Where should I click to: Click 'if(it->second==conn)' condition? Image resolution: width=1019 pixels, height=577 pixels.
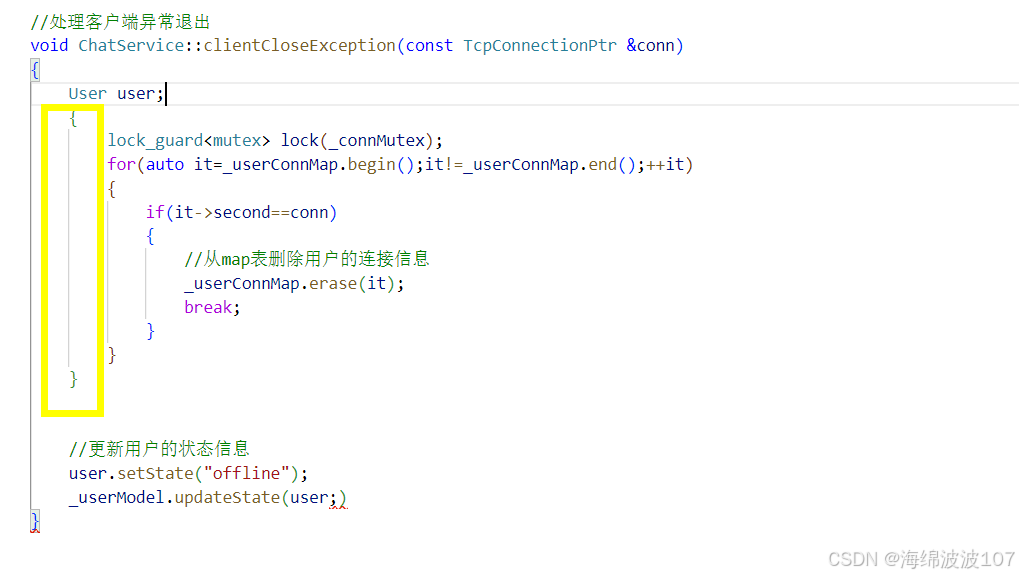coord(241,212)
